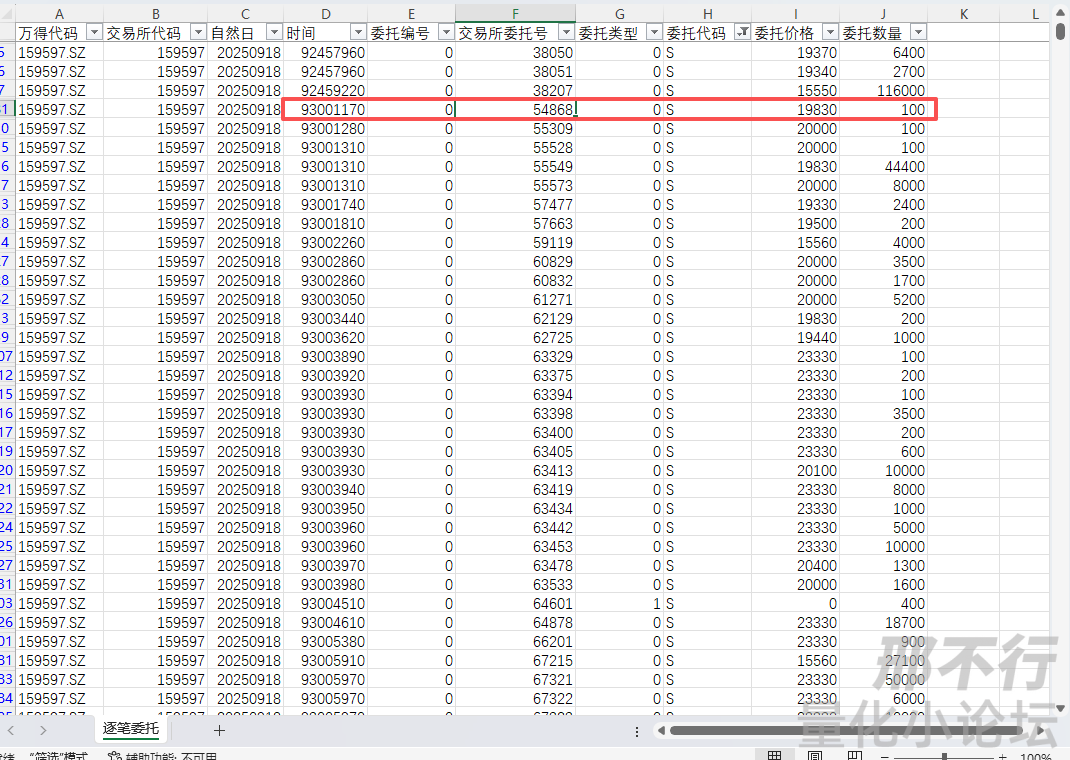The height and width of the screenshot is (760, 1070).
Task: Open the 委托类型 filter dropdown
Action: 654,33
